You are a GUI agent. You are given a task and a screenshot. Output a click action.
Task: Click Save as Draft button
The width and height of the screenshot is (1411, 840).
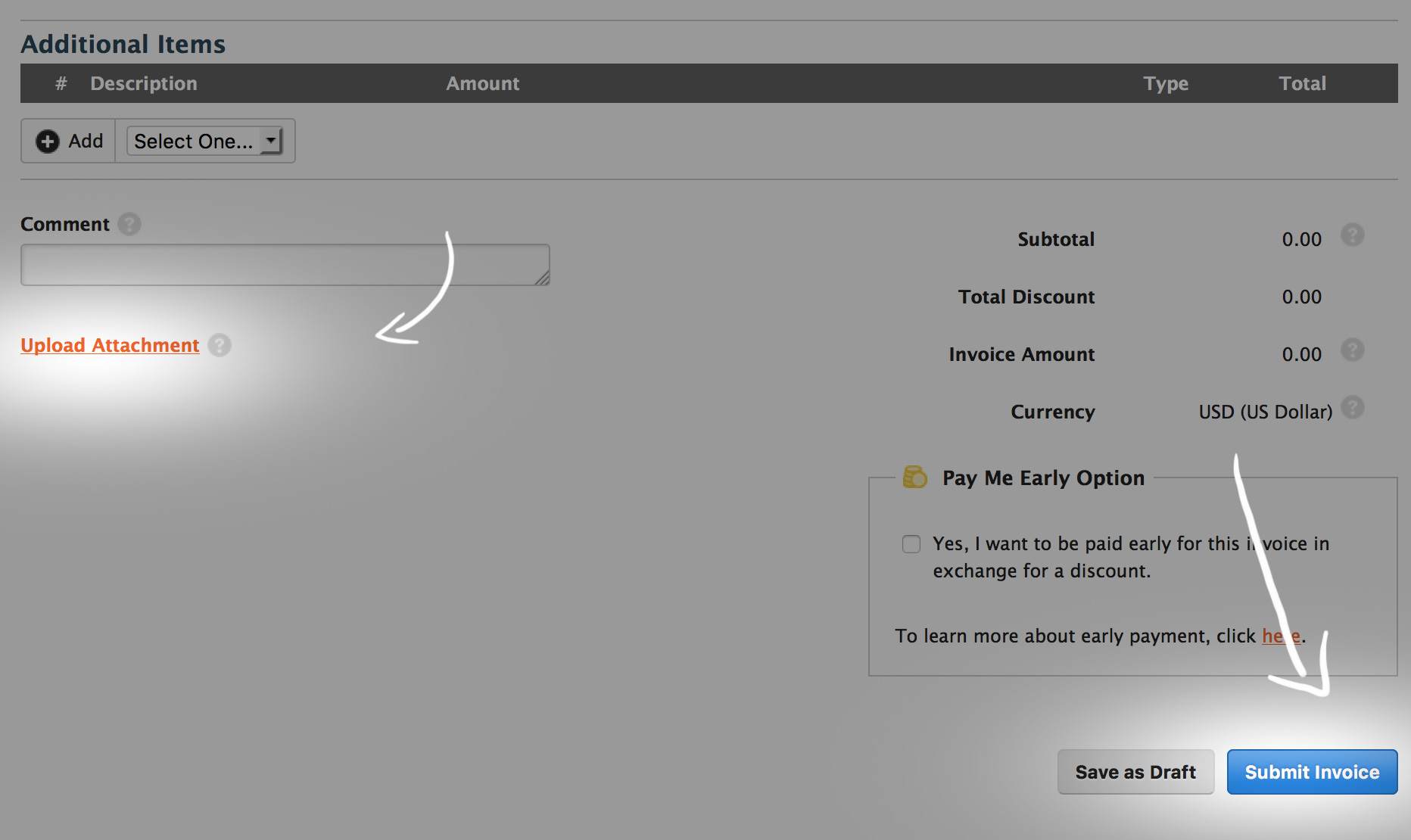tap(1135, 772)
